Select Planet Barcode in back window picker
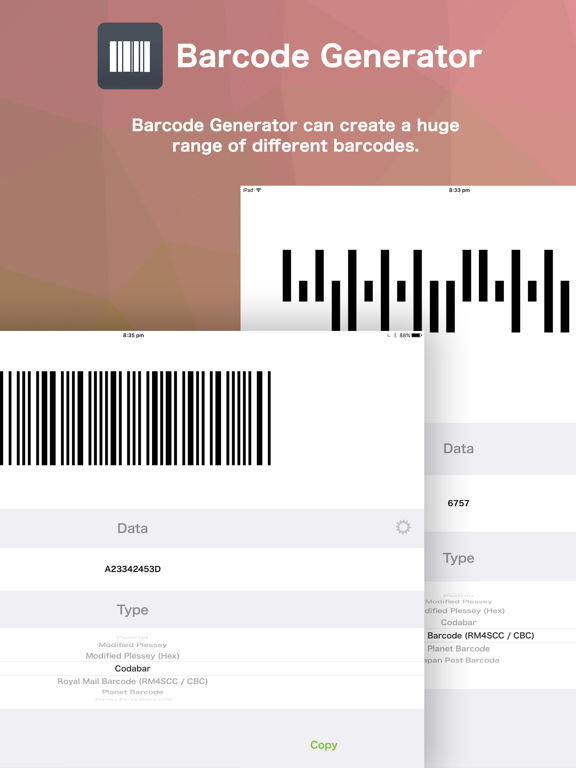 point(458,648)
